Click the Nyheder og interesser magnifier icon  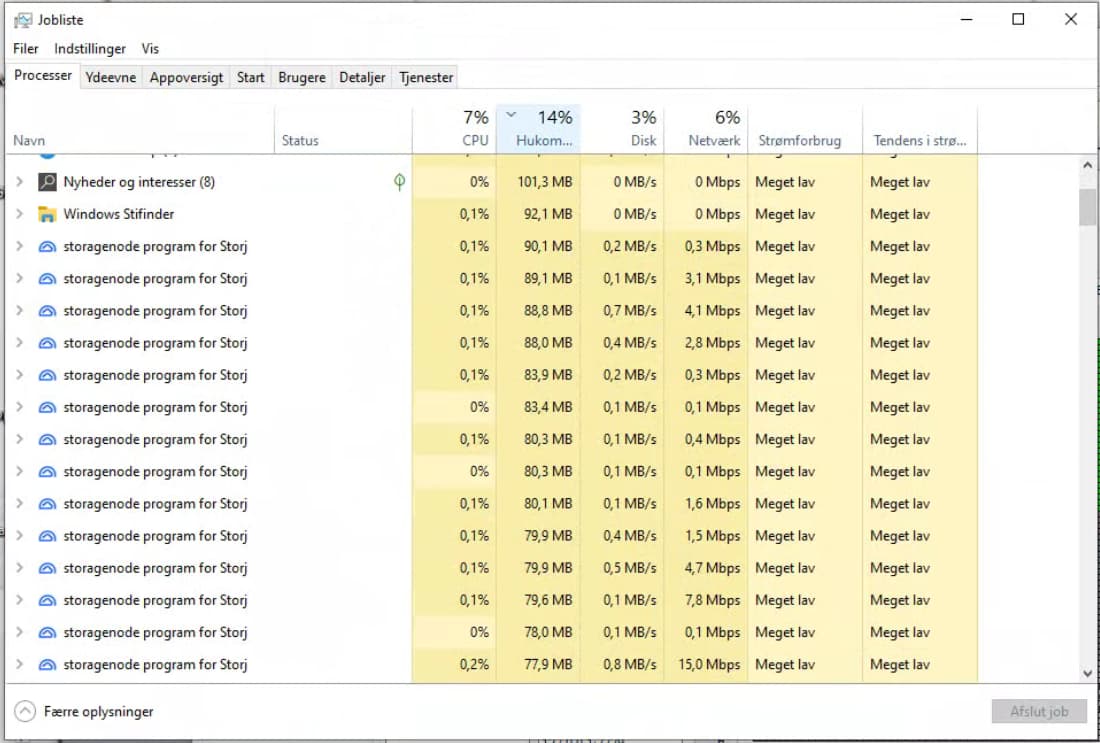point(47,182)
